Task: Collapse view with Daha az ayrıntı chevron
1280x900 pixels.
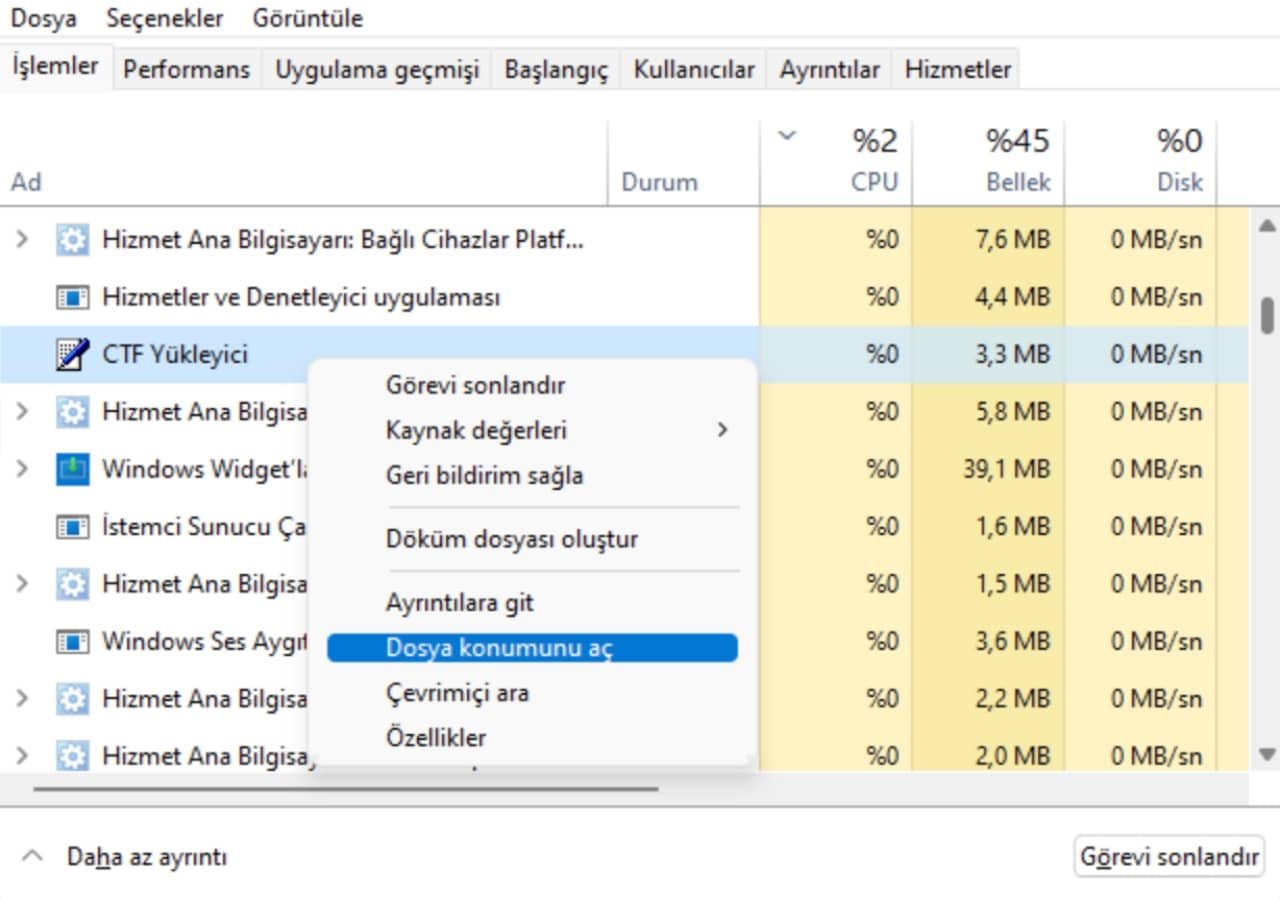Action: [x=33, y=857]
